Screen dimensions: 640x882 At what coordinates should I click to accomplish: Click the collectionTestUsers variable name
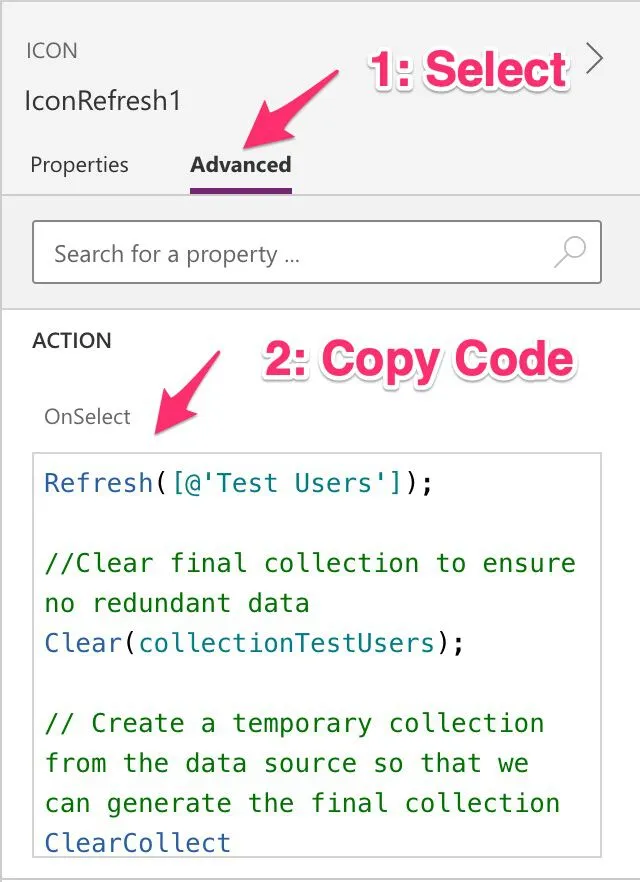pos(287,643)
